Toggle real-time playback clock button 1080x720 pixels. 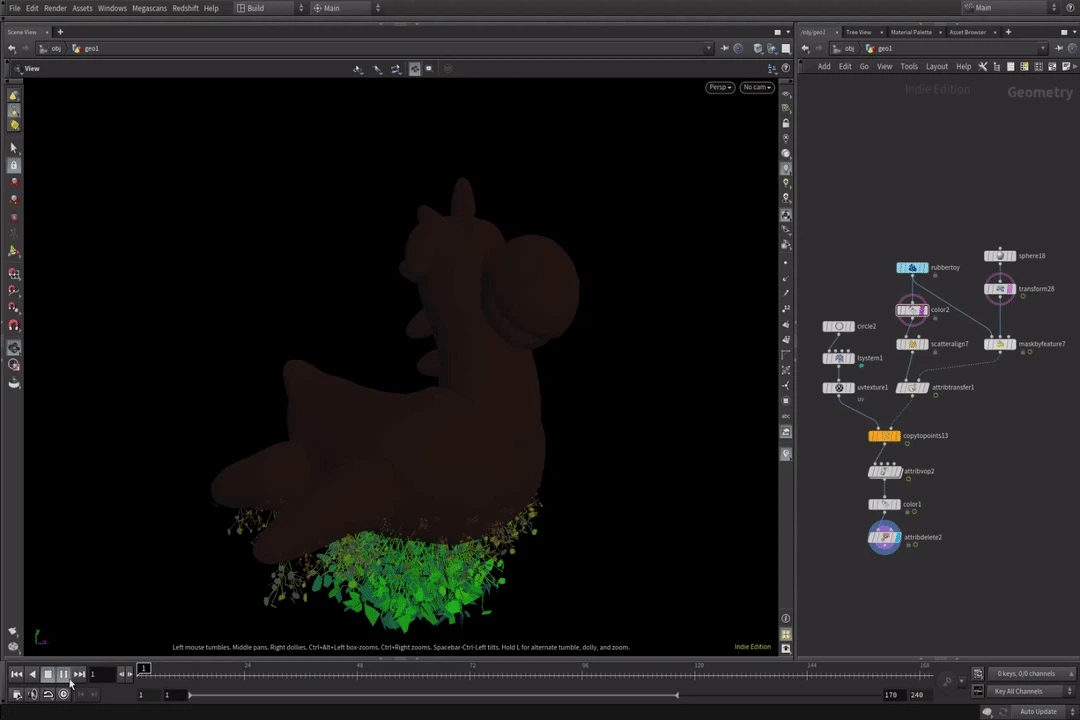[63, 695]
